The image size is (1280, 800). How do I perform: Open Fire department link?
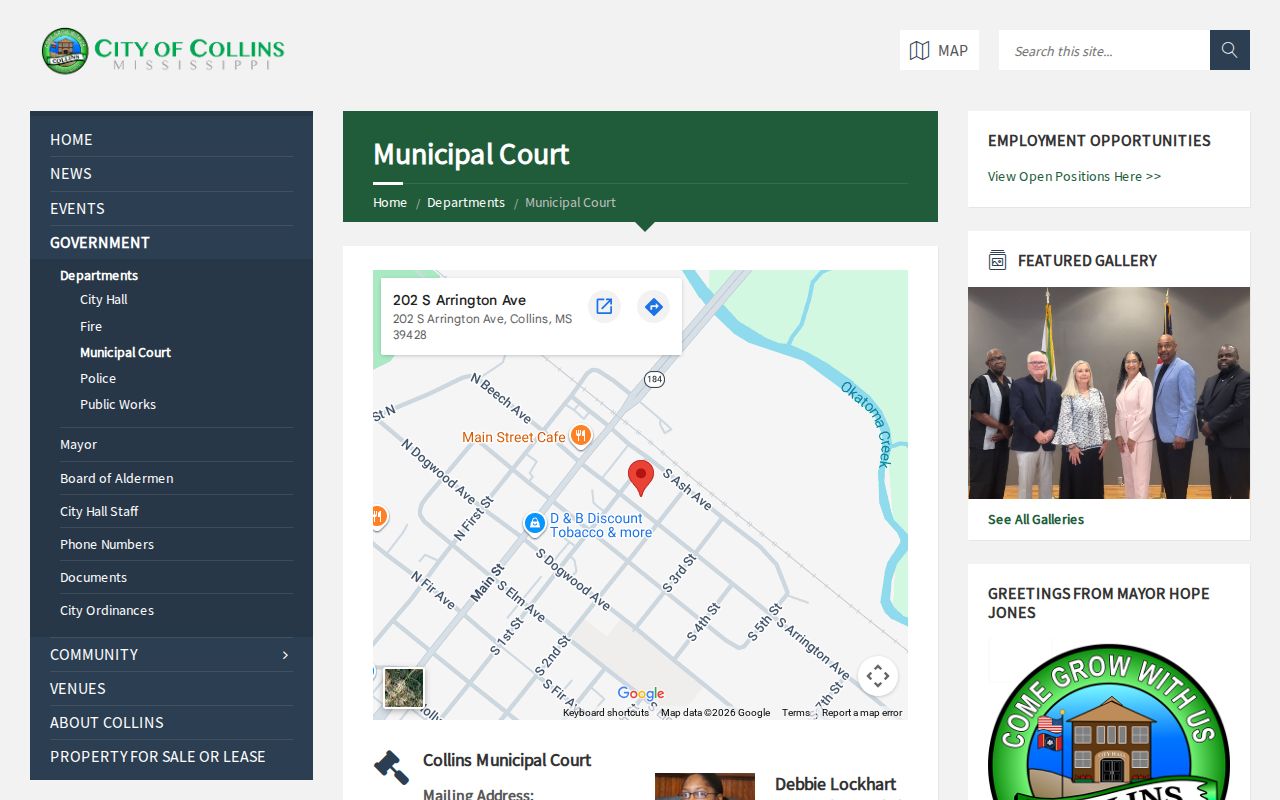91,326
